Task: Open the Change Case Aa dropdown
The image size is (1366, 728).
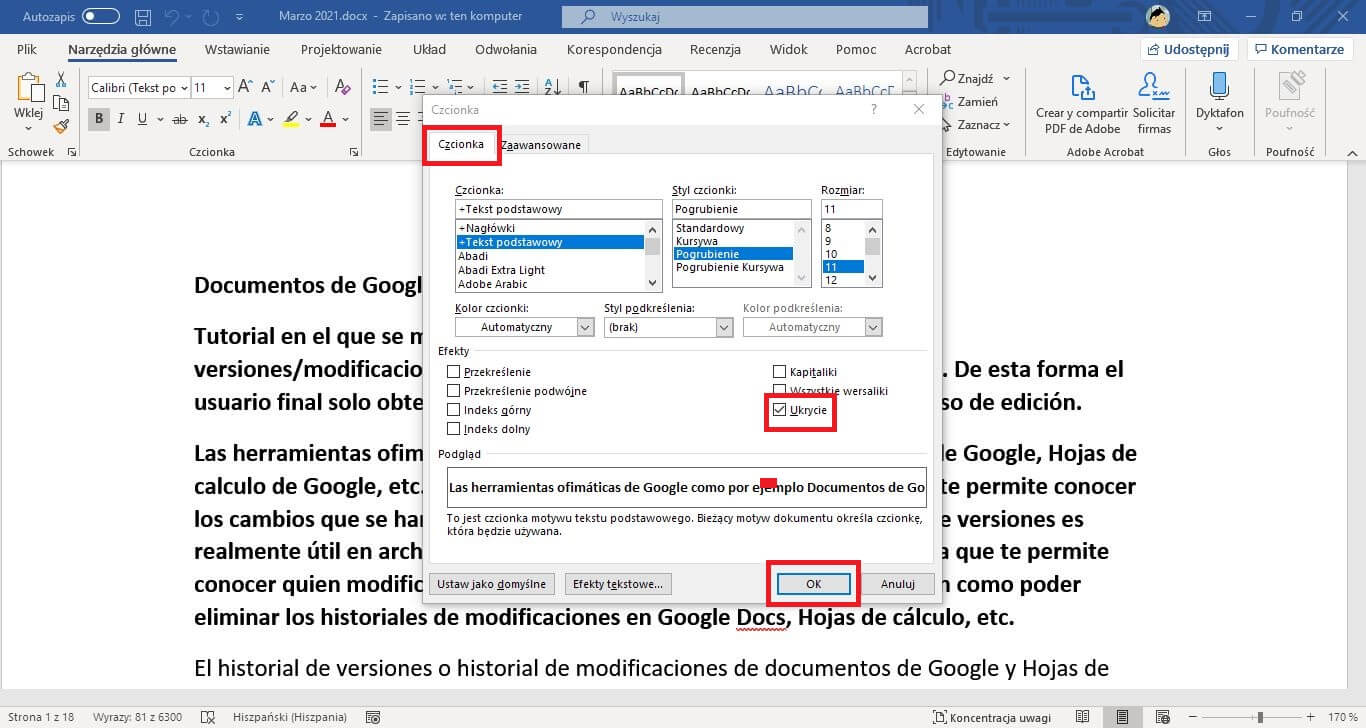Action: [x=303, y=88]
